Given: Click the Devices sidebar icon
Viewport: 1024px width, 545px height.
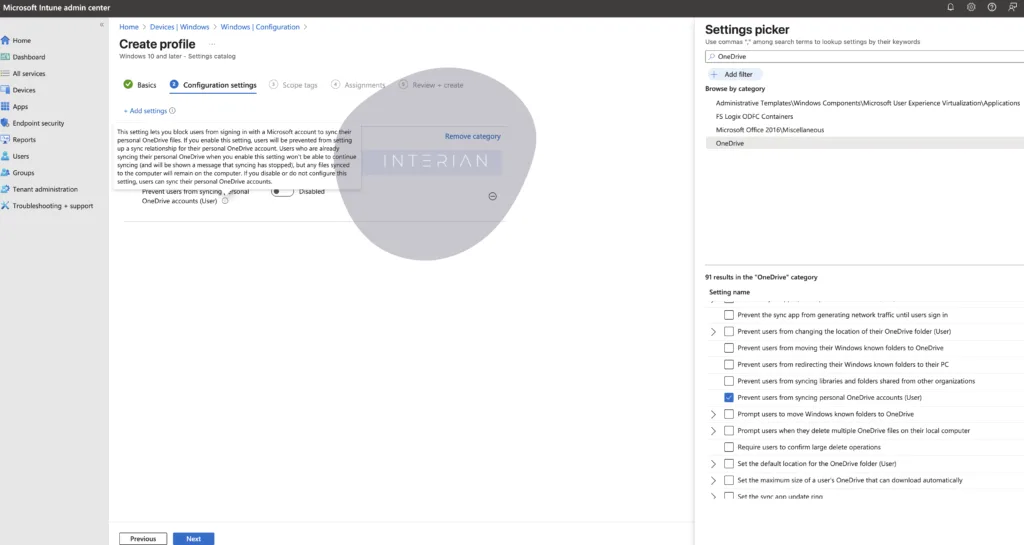Looking at the screenshot, I should (x=5, y=90).
